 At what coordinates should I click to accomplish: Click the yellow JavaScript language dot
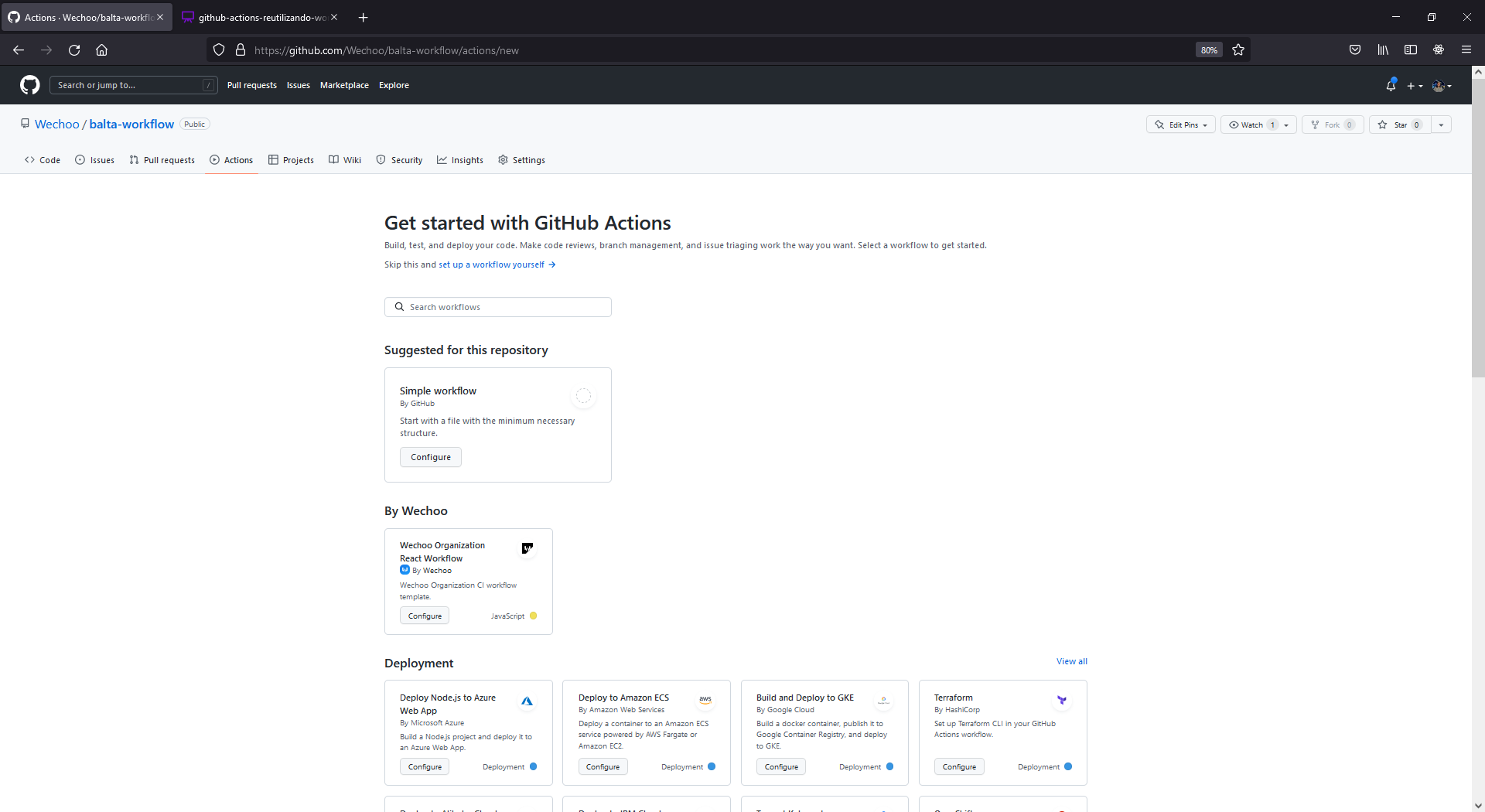click(533, 616)
